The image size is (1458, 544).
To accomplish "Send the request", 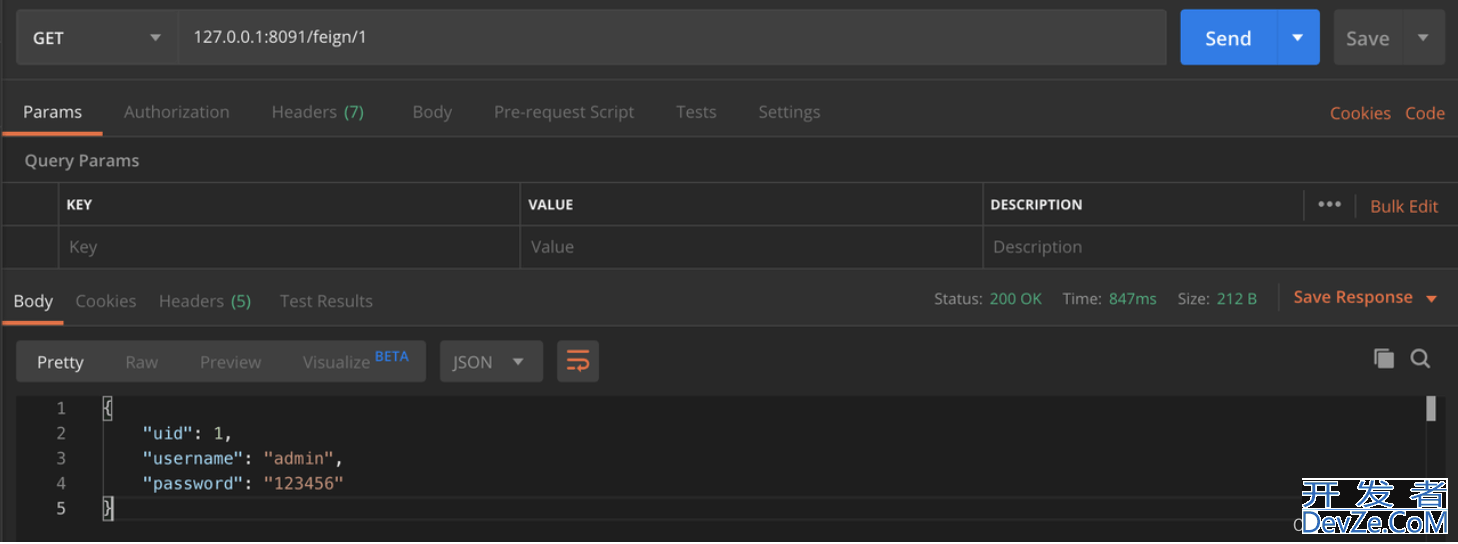I will click(1228, 38).
